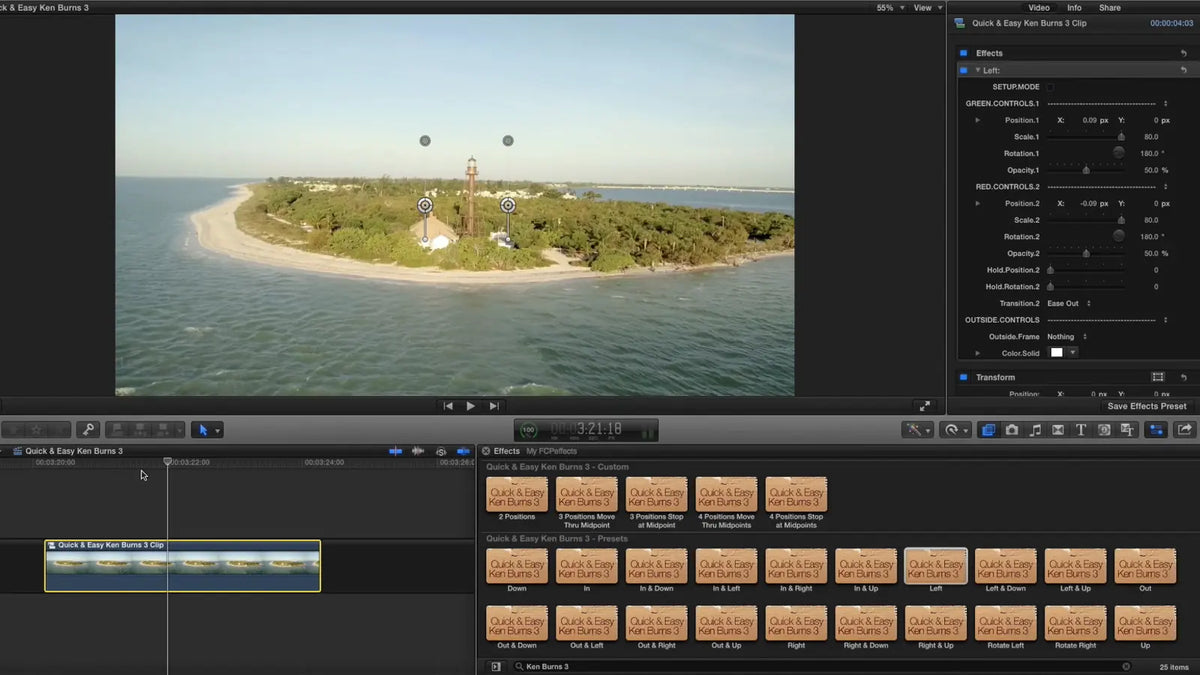Click the Rotation.1 dial
1200x675 pixels.
click(x=1119, y=153)
